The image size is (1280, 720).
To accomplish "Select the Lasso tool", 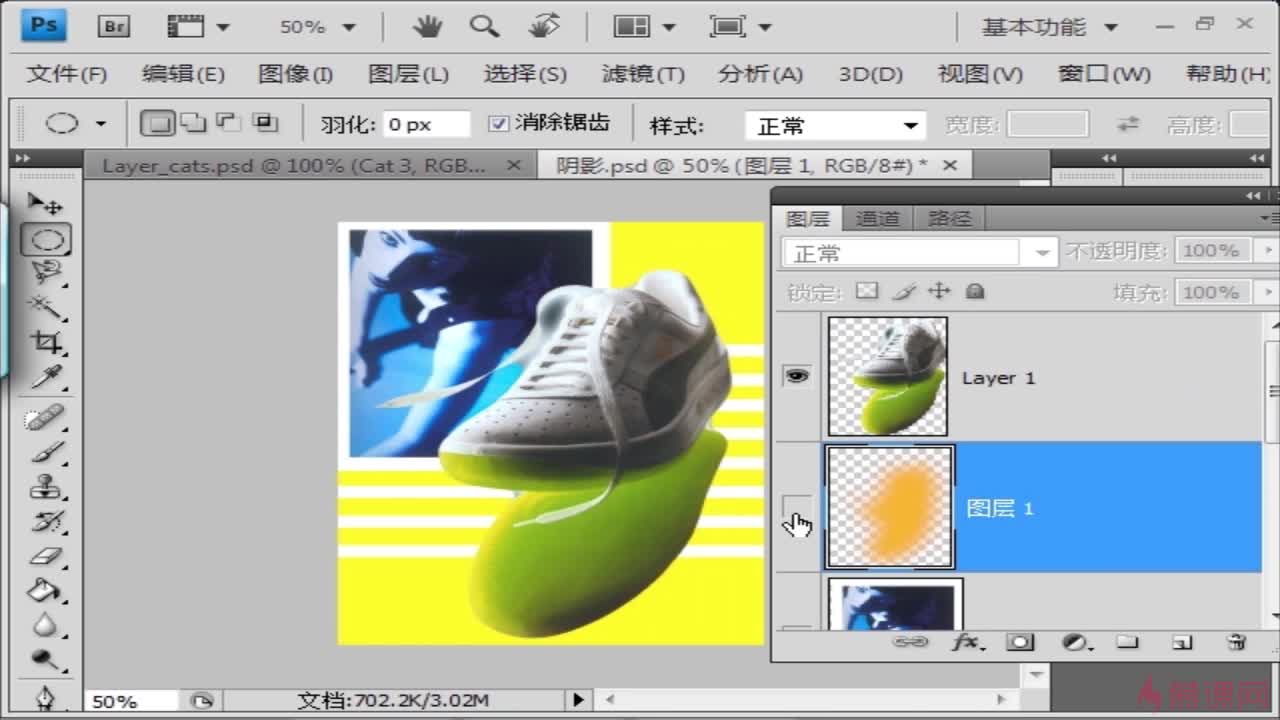I will [x=46, y=273].
